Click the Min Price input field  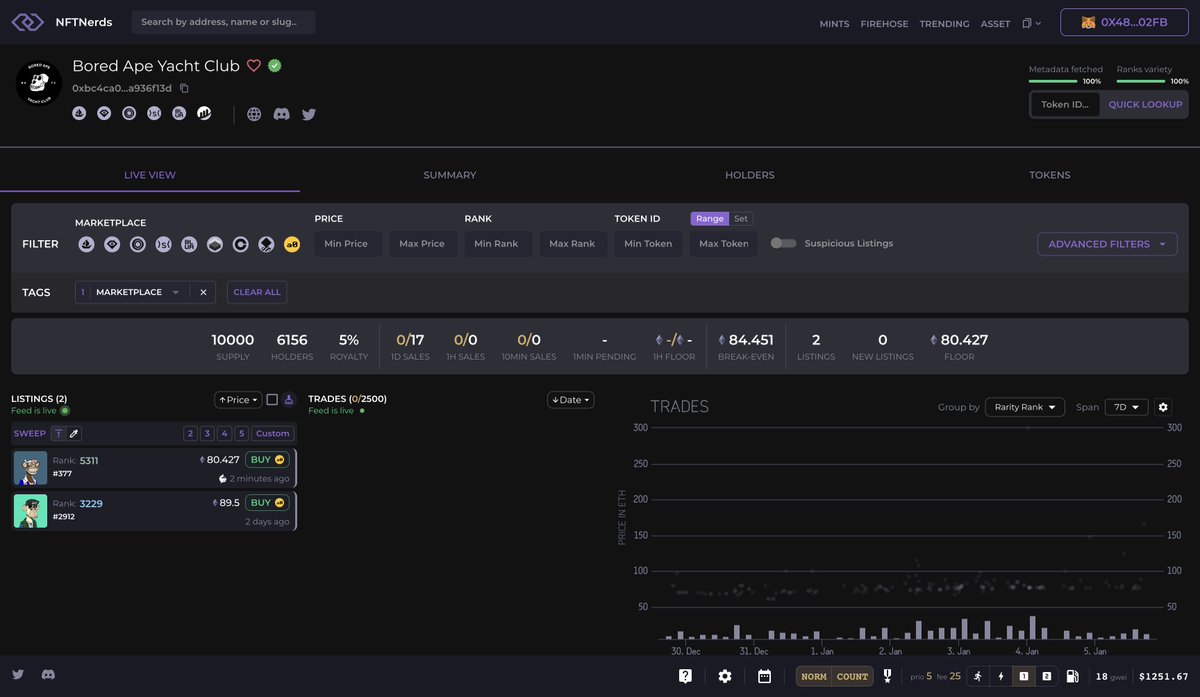[348, 241]
